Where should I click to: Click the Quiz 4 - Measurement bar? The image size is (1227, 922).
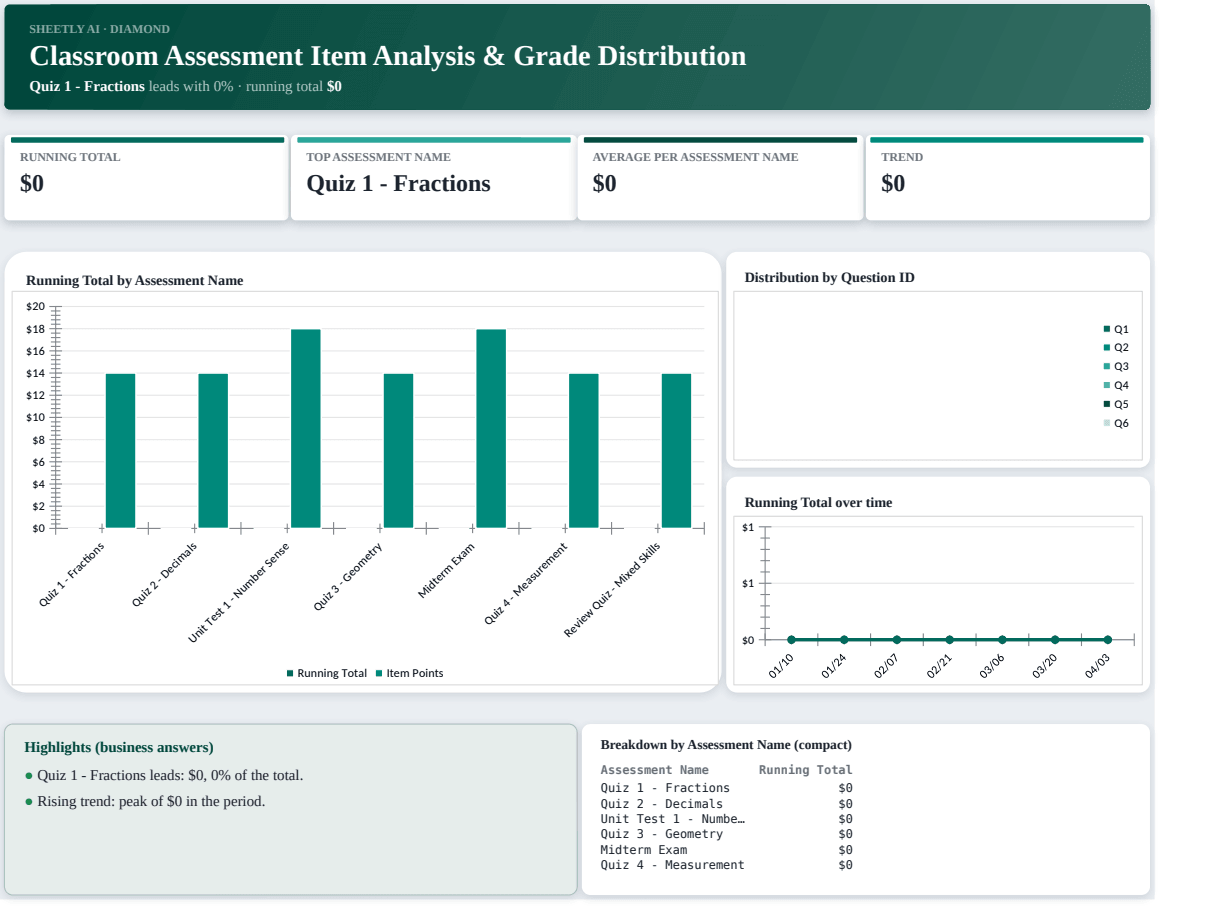[584, 450]
